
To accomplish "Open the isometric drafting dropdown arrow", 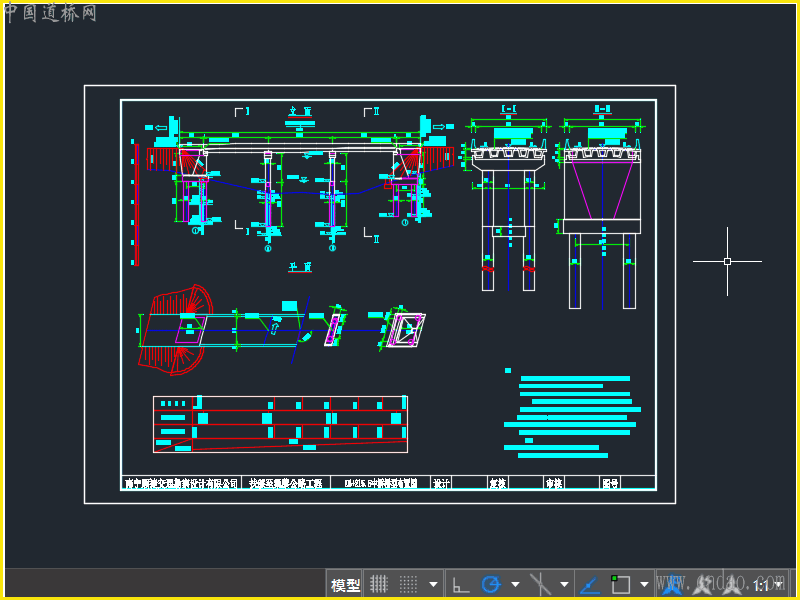I will click(564, 584).
